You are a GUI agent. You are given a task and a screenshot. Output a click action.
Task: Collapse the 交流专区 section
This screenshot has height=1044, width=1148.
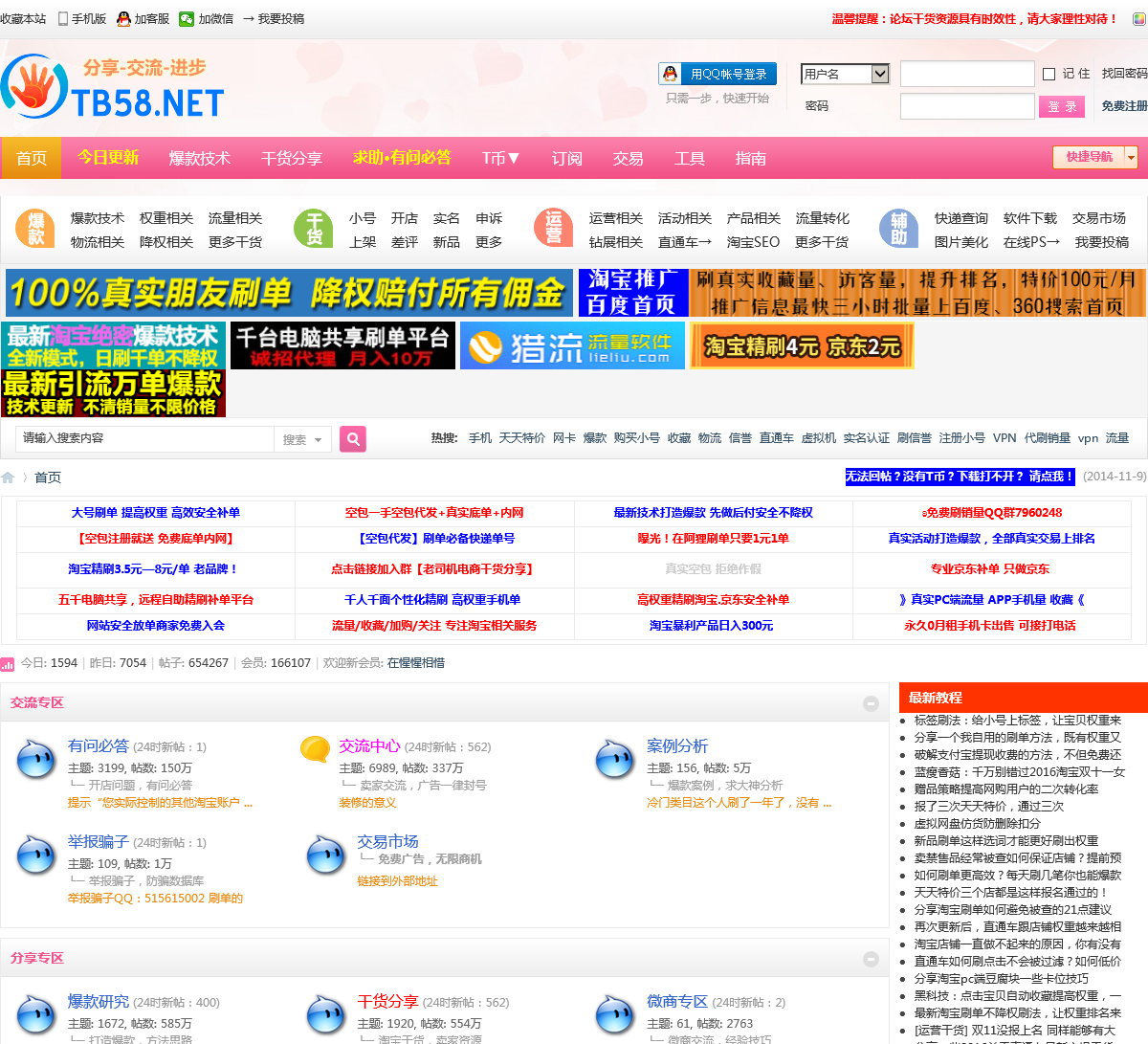[x=871, y=703]
